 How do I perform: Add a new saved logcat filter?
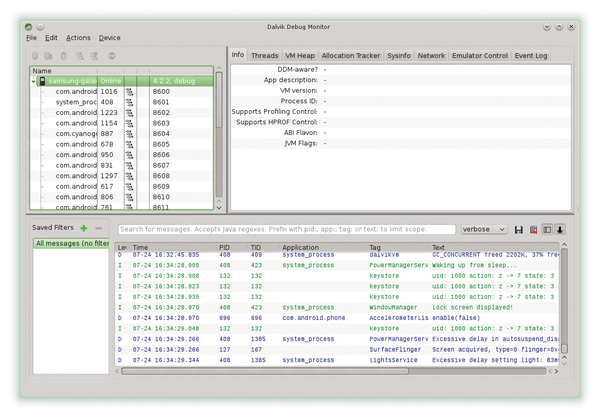point(84,228)
